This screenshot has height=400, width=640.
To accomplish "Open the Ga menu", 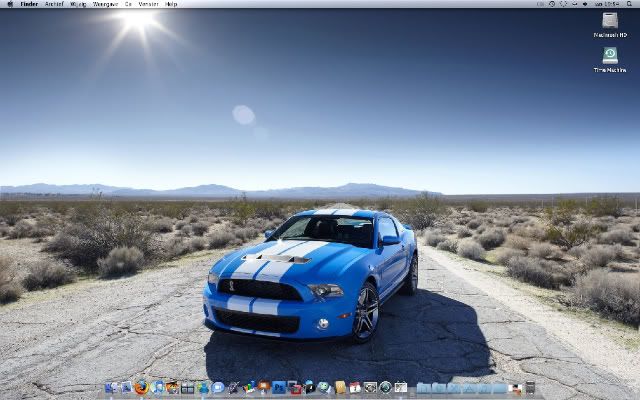I will [128, 4].
